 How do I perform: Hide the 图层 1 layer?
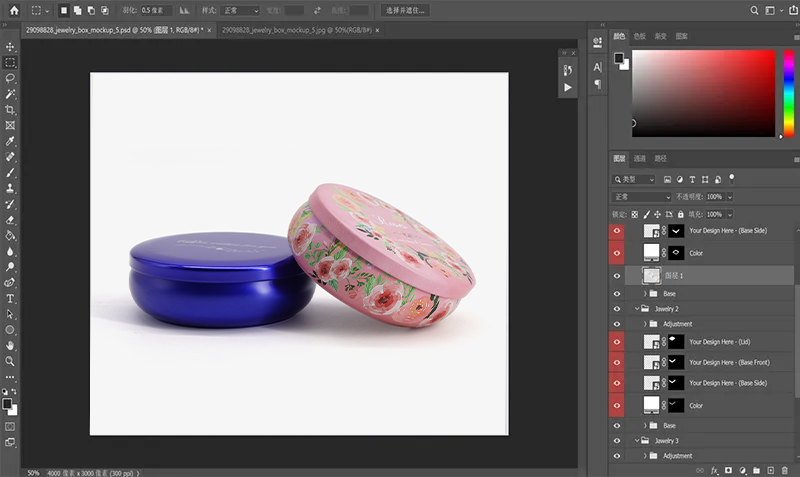[x=617, y=276]
